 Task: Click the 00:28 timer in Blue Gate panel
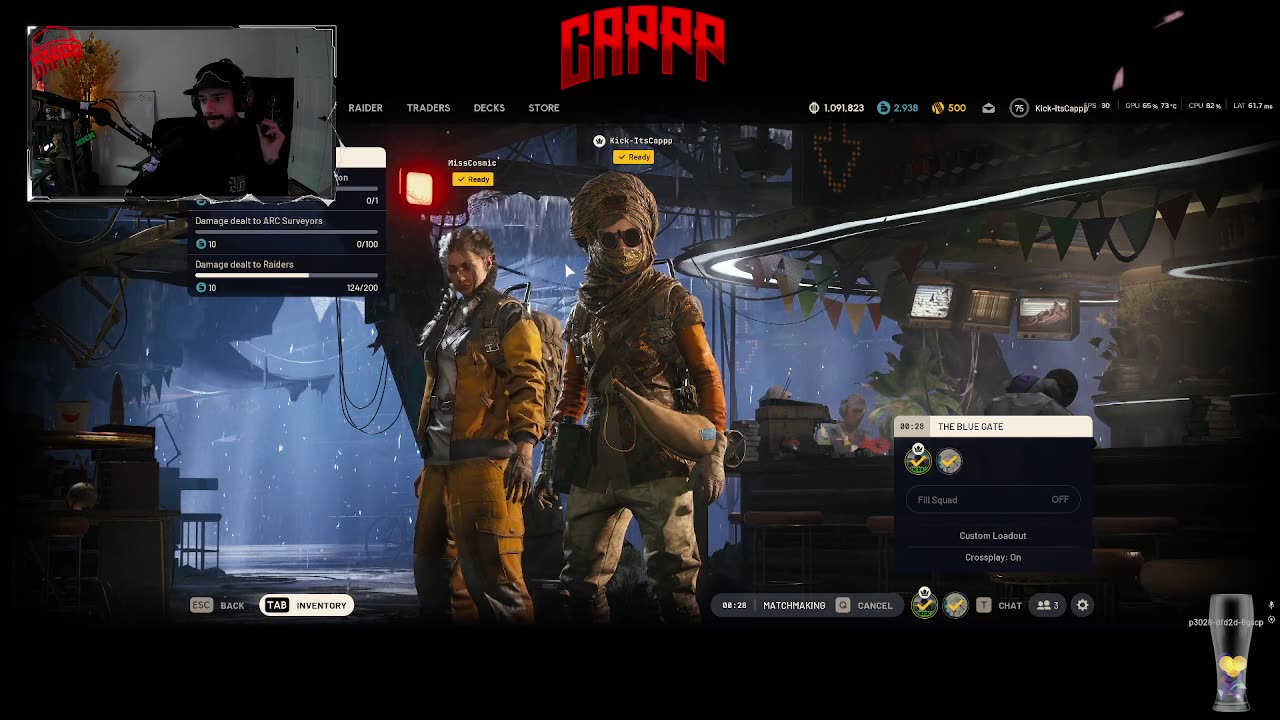coord(911,427)
